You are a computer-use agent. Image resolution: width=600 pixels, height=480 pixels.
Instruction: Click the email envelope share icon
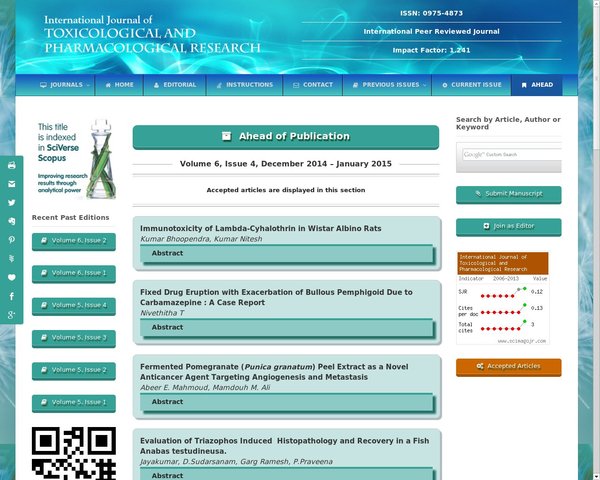pos(12,184)
